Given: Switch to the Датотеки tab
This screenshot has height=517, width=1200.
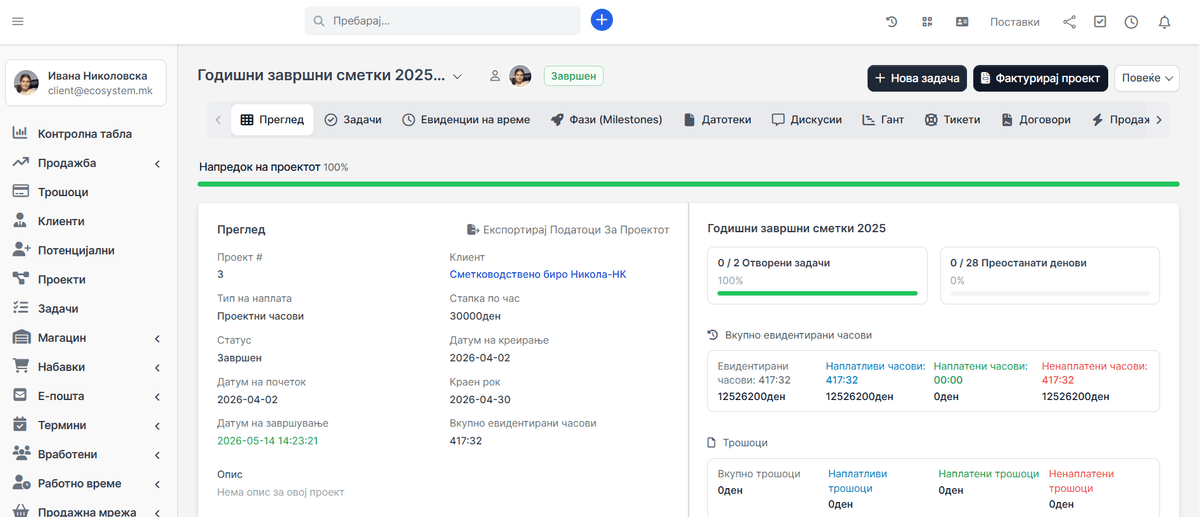Looking at the screenshot, I should pyautogui.click(x=717, y=119).
